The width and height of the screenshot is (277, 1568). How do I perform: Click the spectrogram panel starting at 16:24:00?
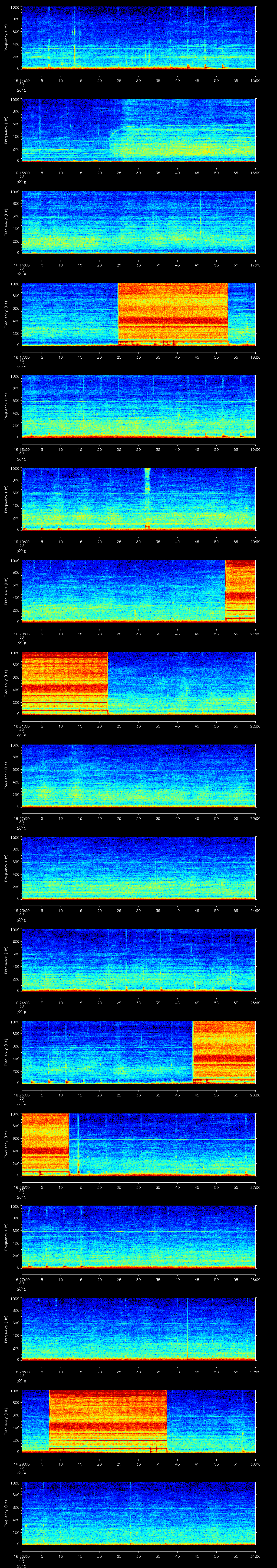tap(138, 960)
